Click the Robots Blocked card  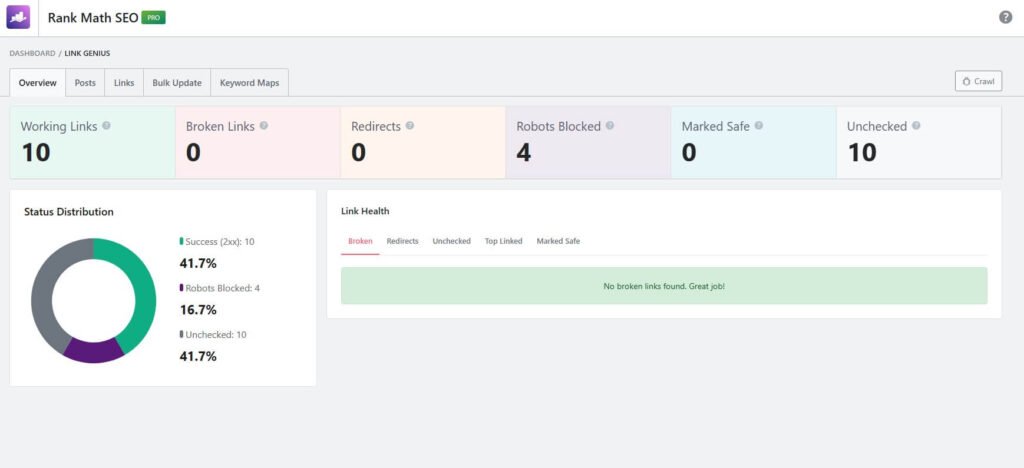point(588,143)
